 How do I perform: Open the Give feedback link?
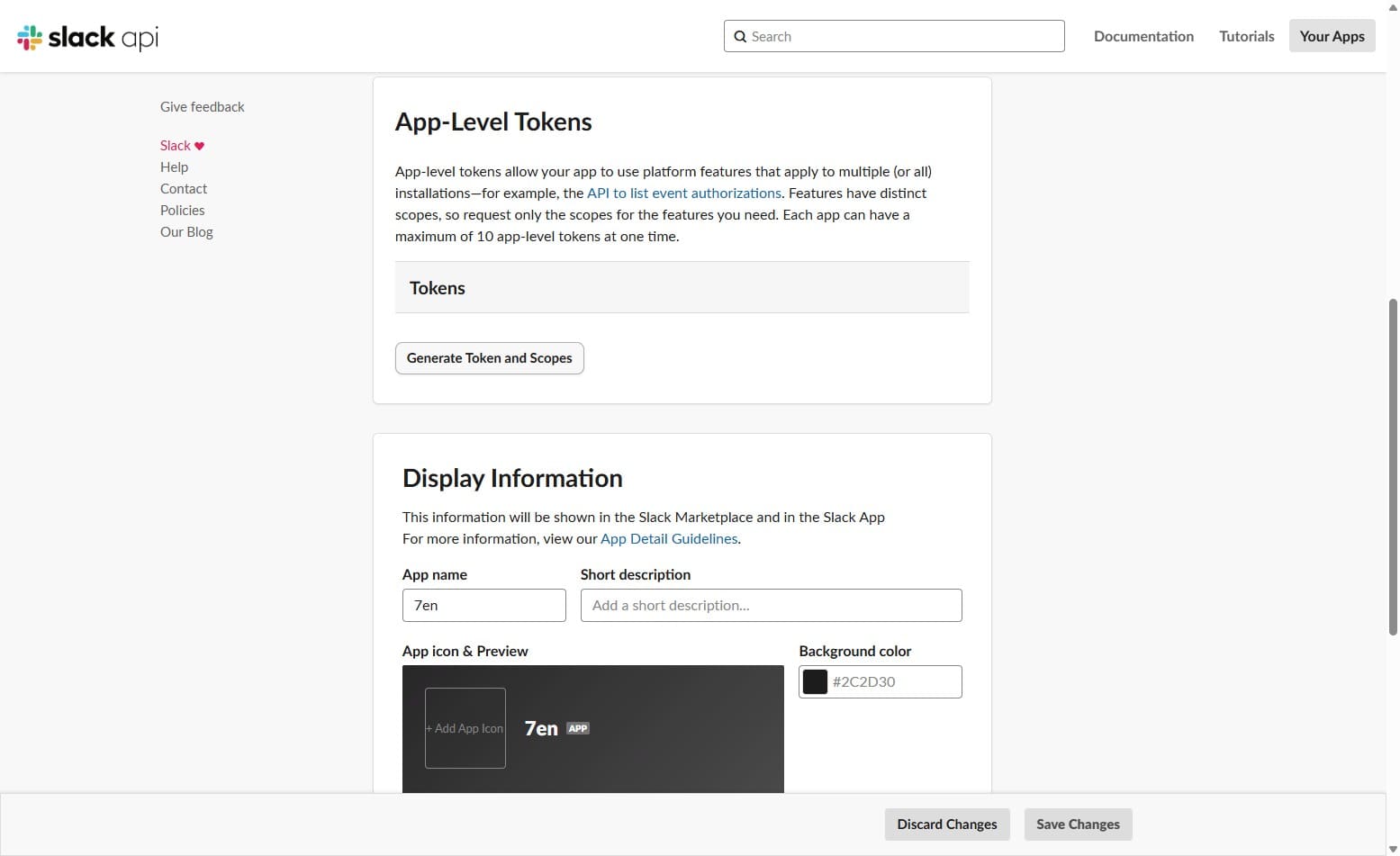tap(202, 106)
